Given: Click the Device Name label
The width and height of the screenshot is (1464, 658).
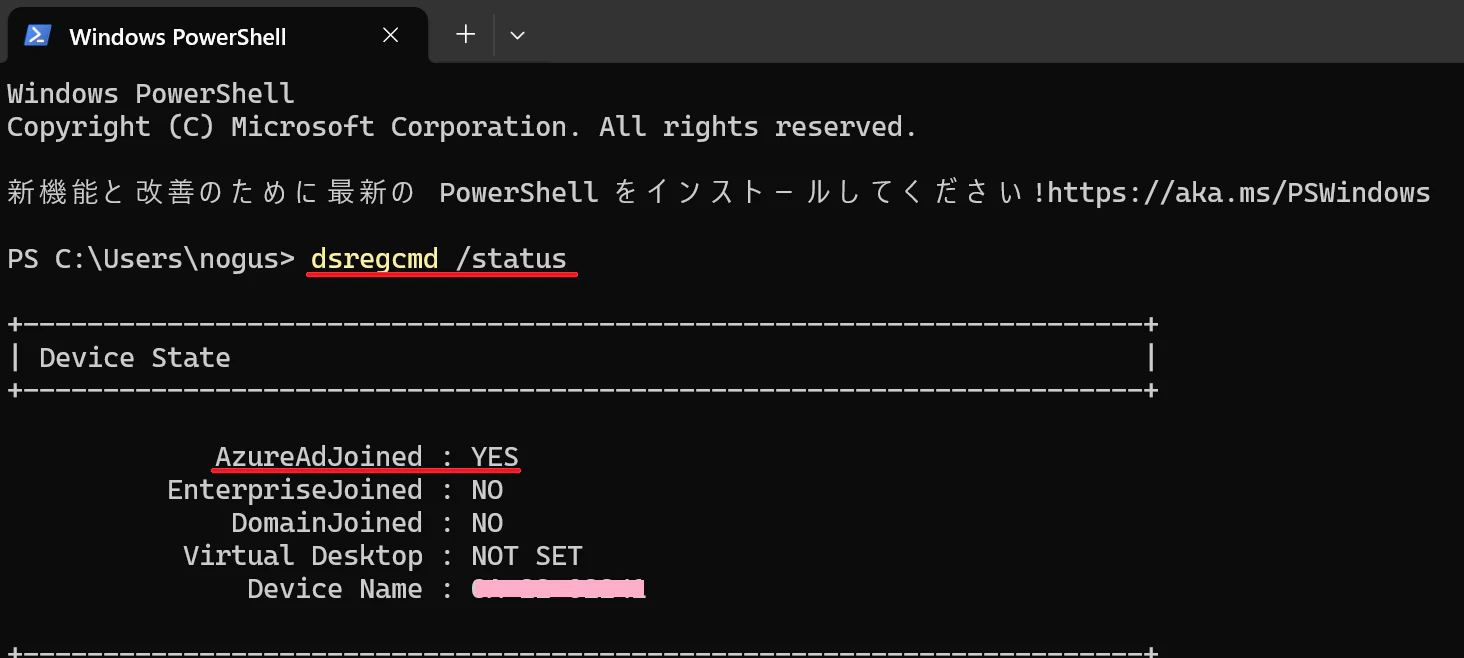Looking at the screenshot, I should pos(335,589).
